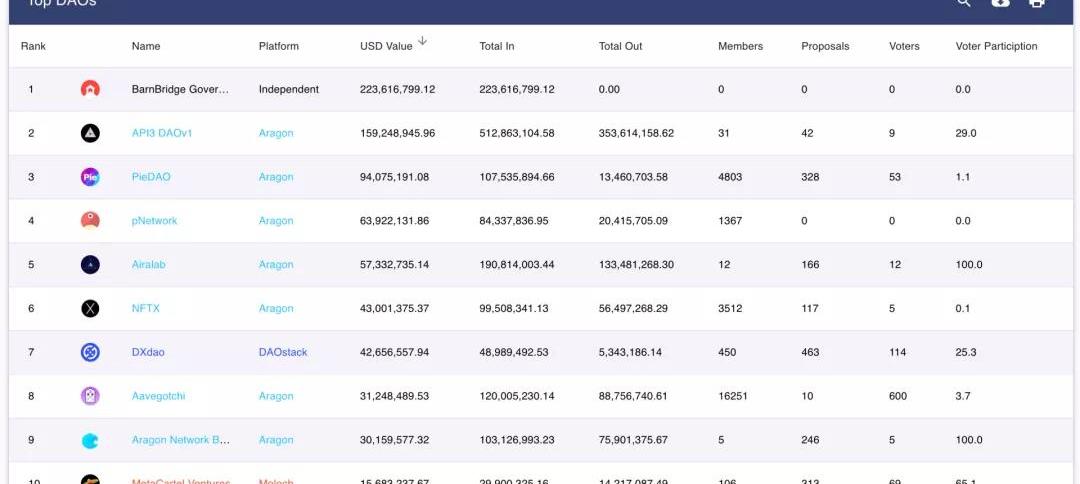1080x484 pixels.
Task: Open the Airalab DAO link
Action: coord(149,265)
